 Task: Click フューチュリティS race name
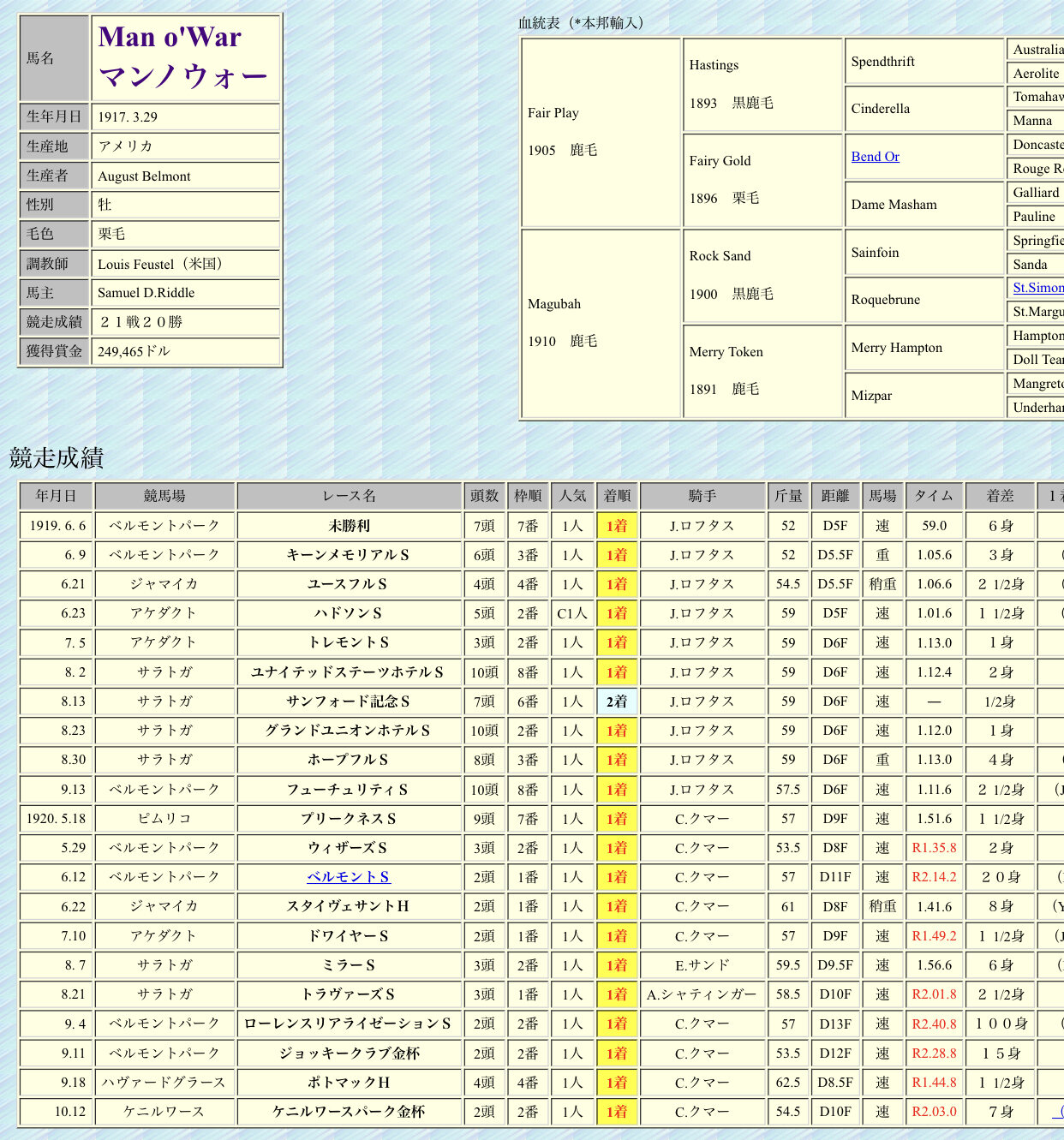click(x=349, y=790)
